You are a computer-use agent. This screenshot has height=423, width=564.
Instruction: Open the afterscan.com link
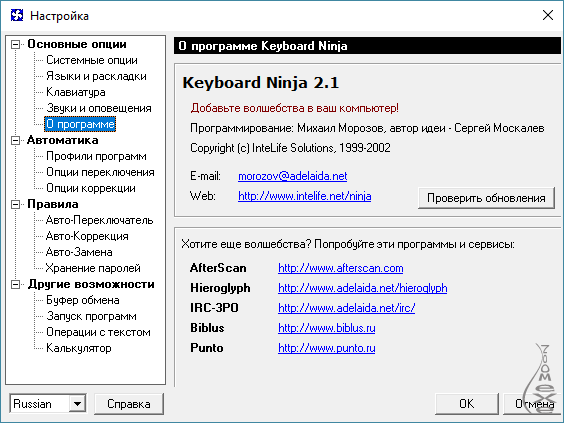341,268
